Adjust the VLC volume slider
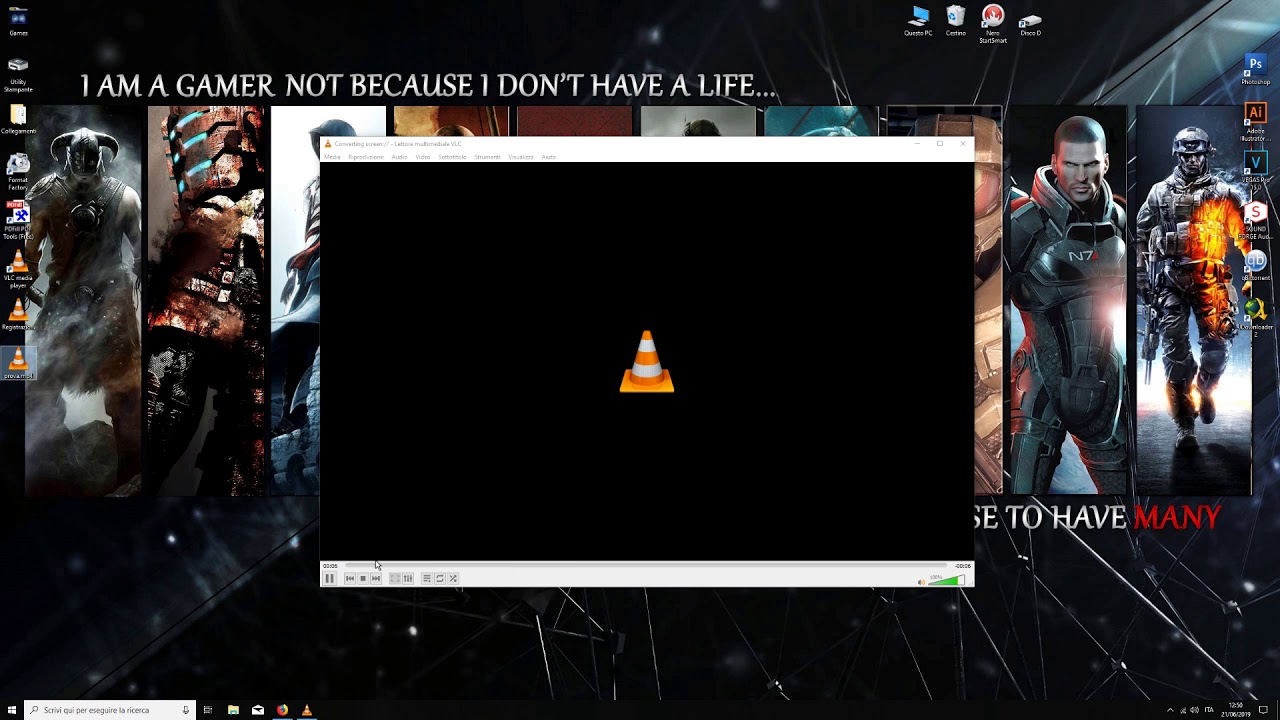The height and width of the screenshot is (720, 1280). point(946,580)
